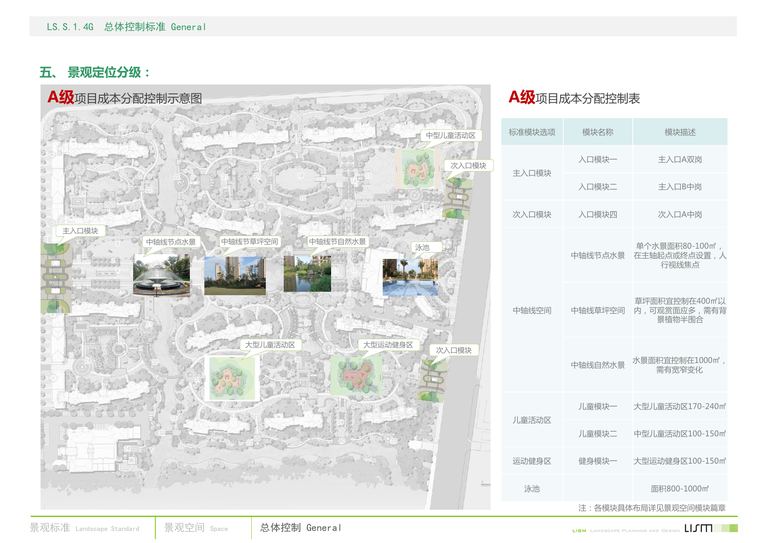Click the A级项目成本分配控制表 title
Viewport: 768px width, 543px height.
click(x=574, y=97)
